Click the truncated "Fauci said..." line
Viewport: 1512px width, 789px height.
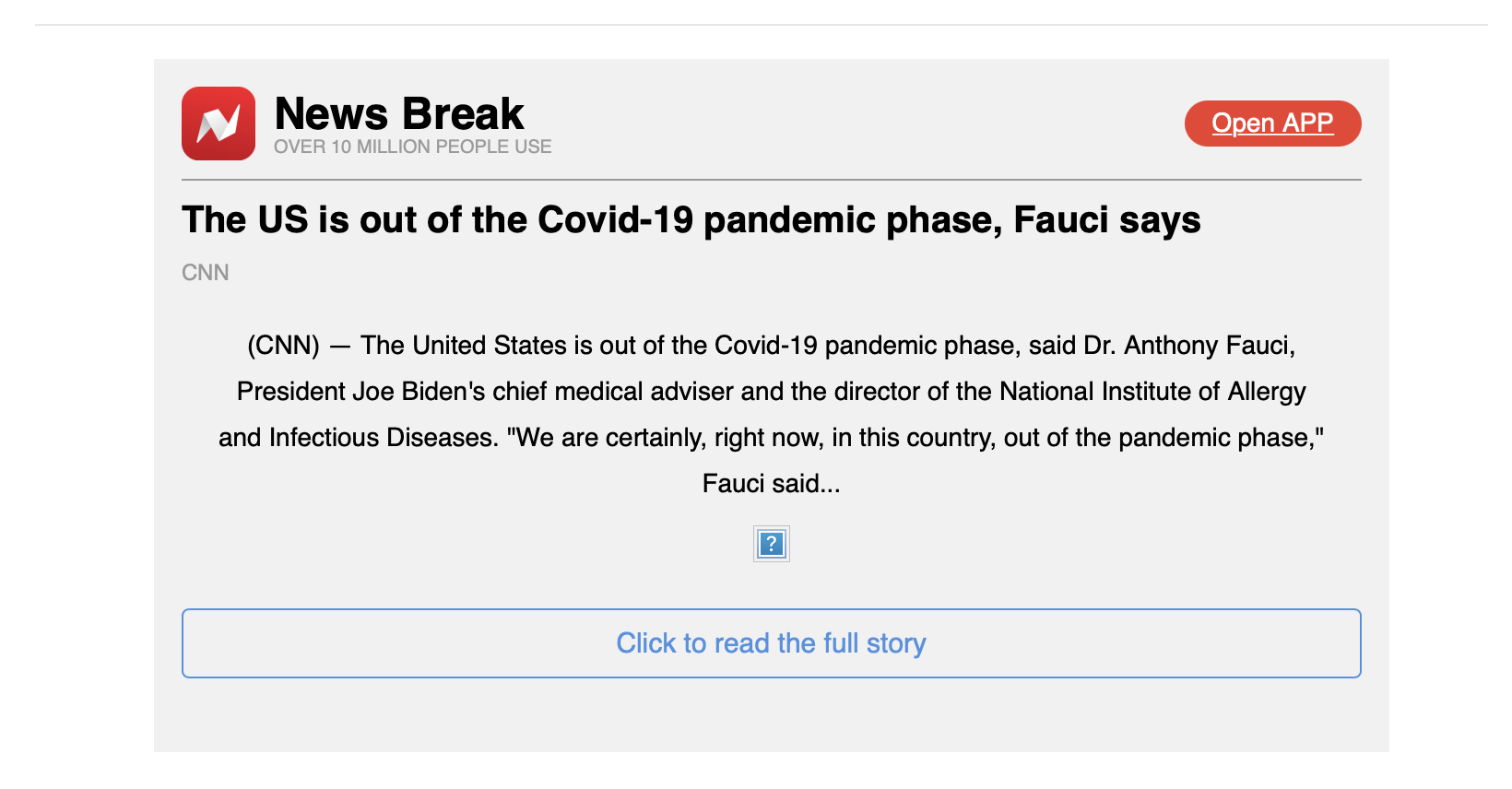coord(771,484)
